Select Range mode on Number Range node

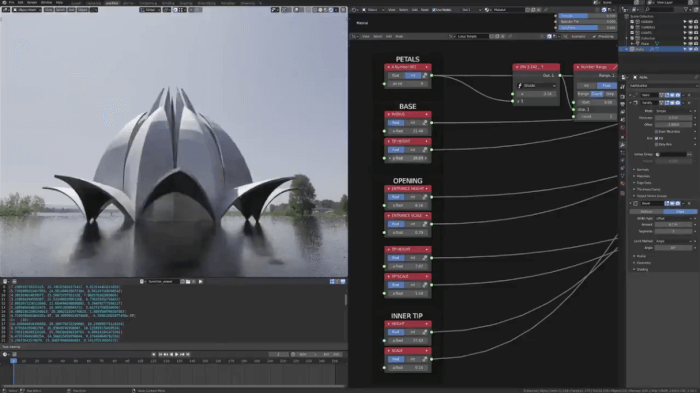pos(583,94)
